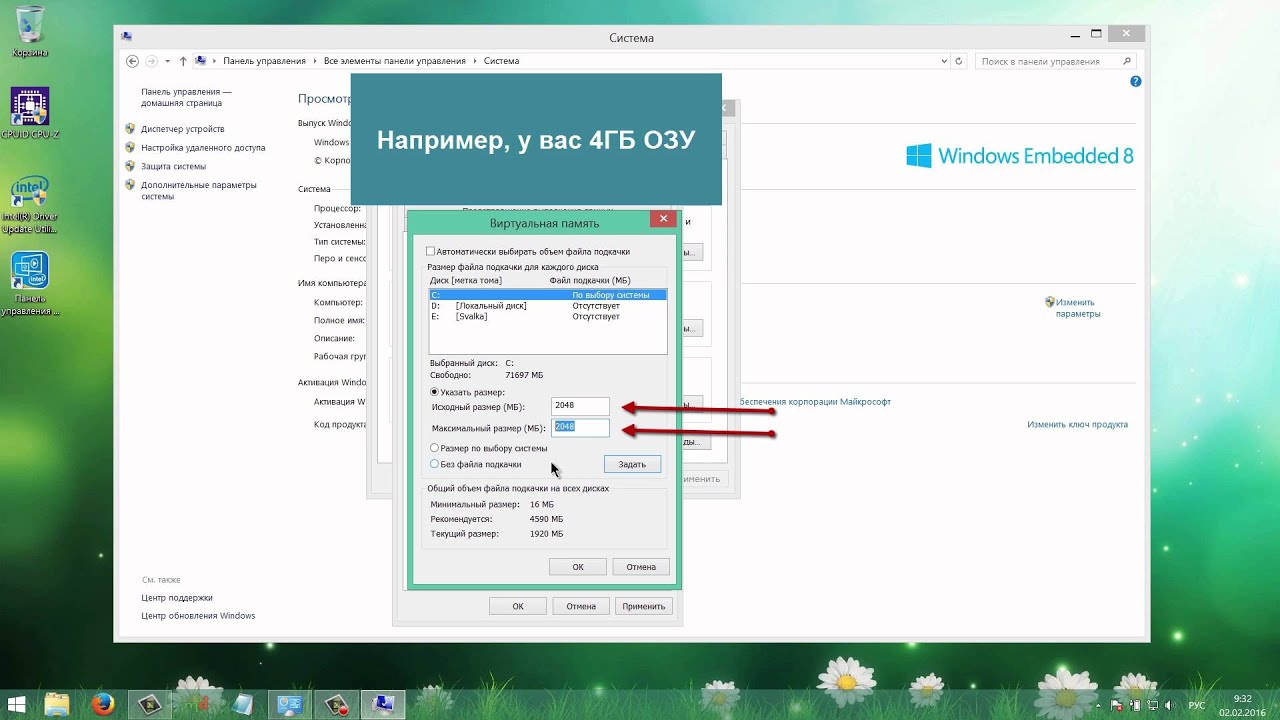The height and width of the screenshot is (720, 1280).
Task: Click the Изменить параметры link
Action: [x=1077, y=308]
